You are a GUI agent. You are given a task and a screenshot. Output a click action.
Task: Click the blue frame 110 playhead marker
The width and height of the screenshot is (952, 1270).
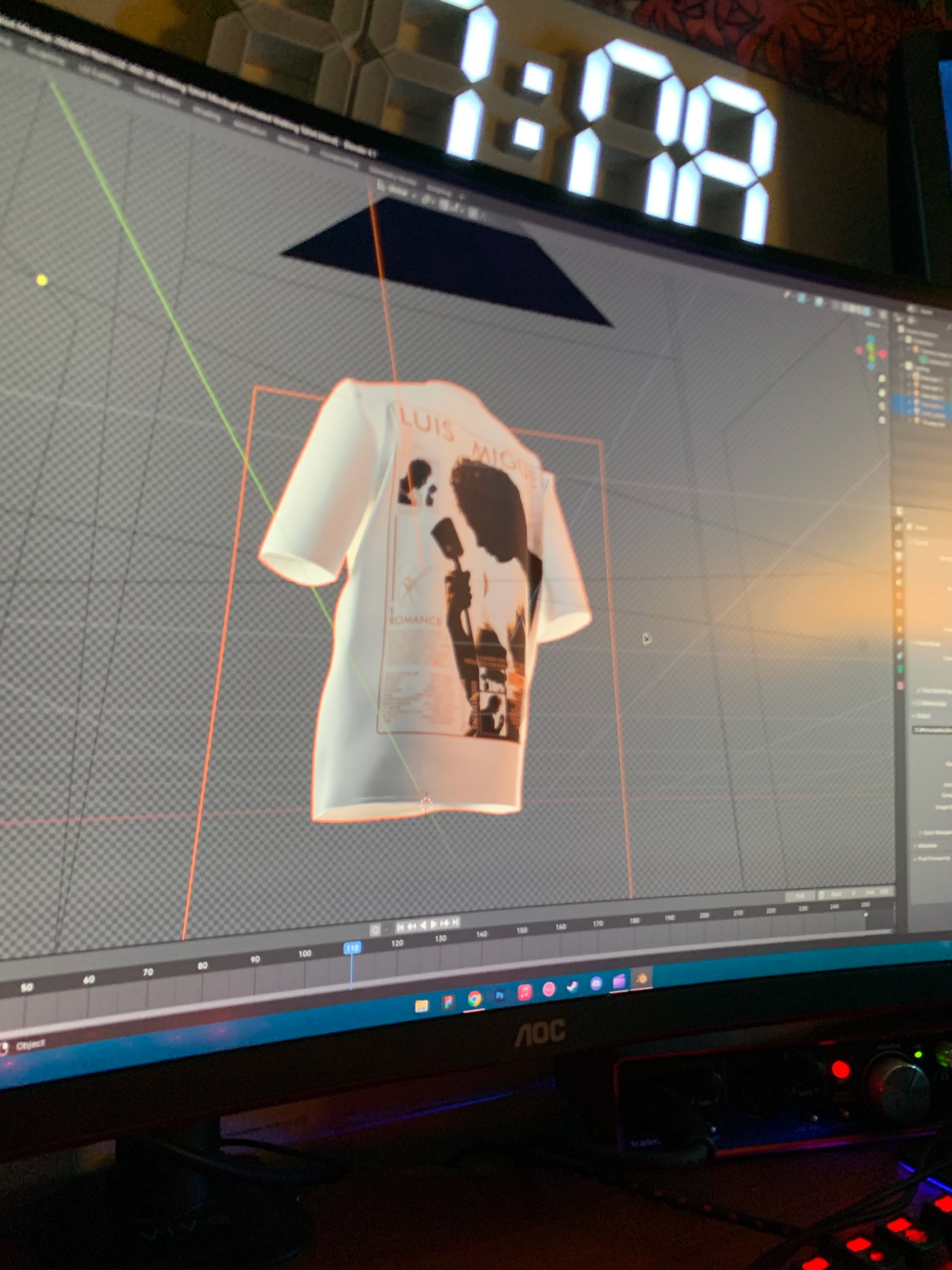coord(352,948)
